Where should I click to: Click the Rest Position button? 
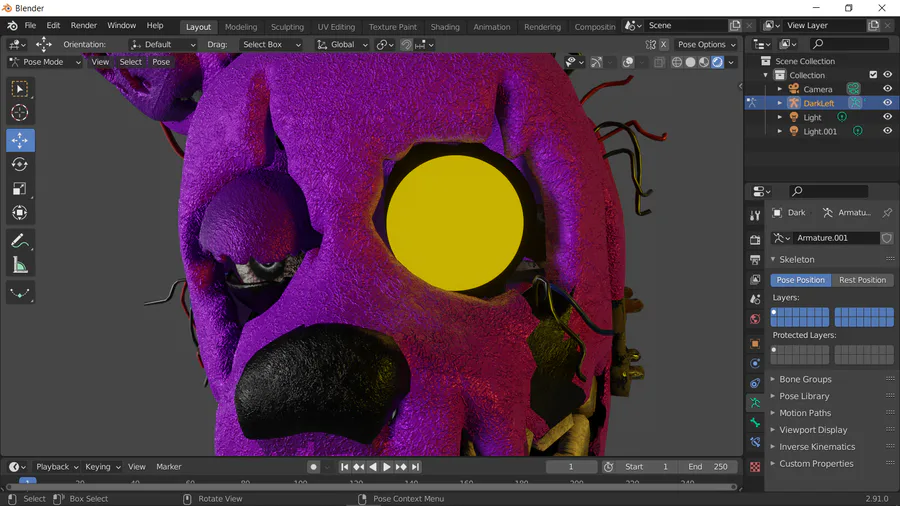[862, 280]
